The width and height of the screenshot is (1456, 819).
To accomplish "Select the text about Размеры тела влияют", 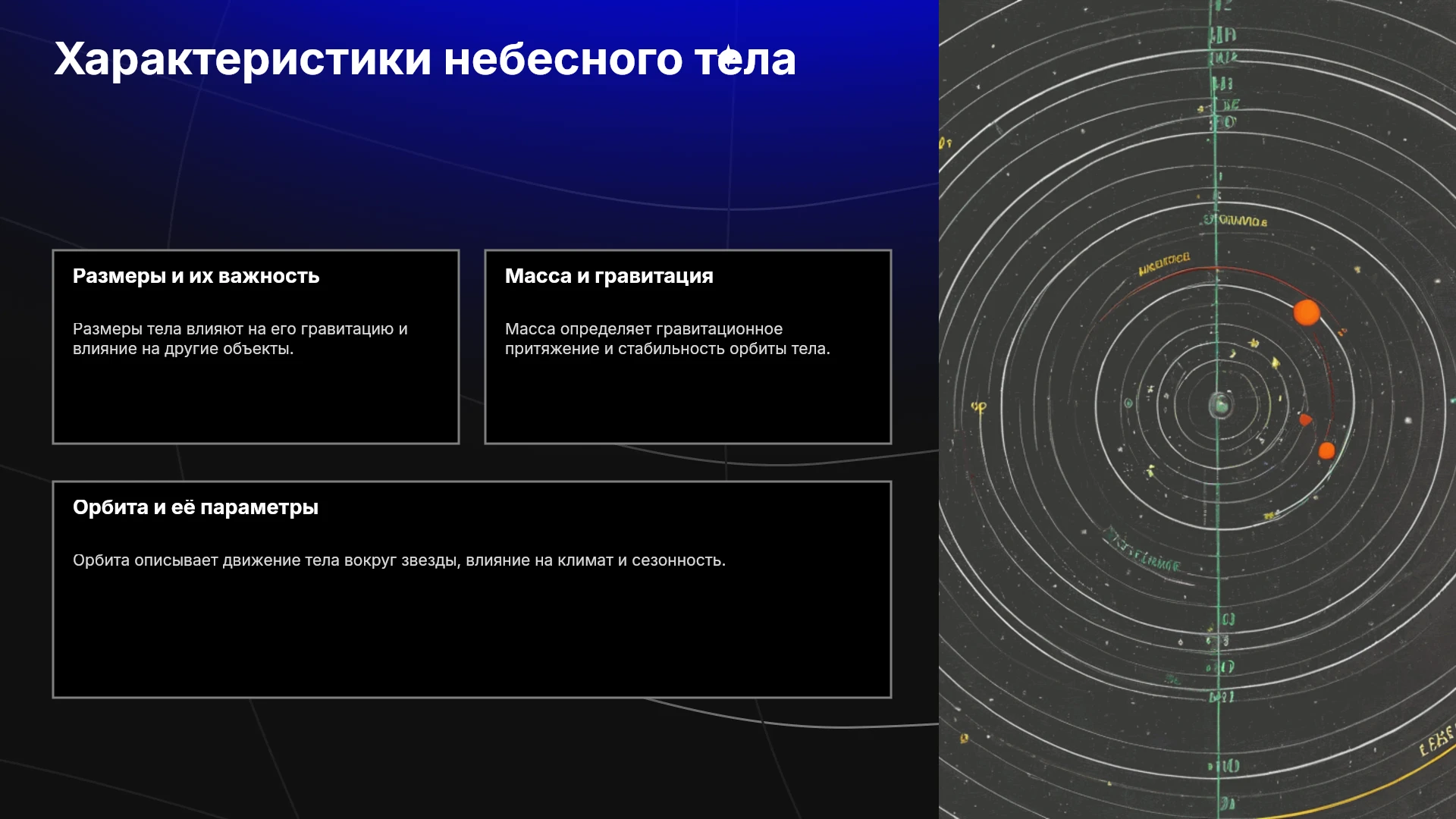I will (x=240, y=339).
